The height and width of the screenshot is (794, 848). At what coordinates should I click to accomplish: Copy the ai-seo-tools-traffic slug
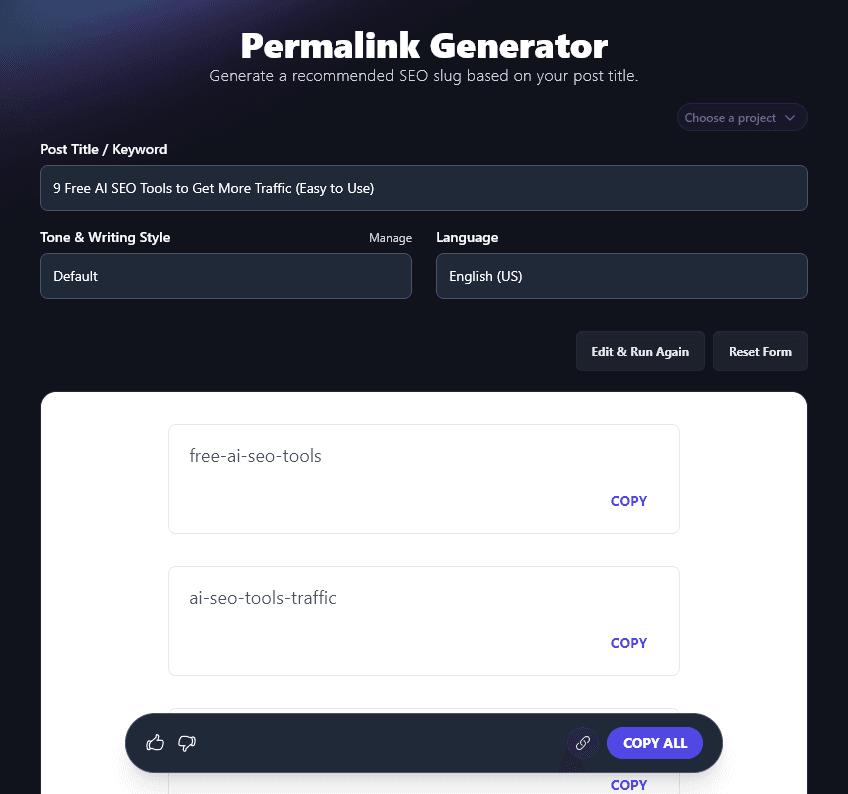(x=628, y=643)
